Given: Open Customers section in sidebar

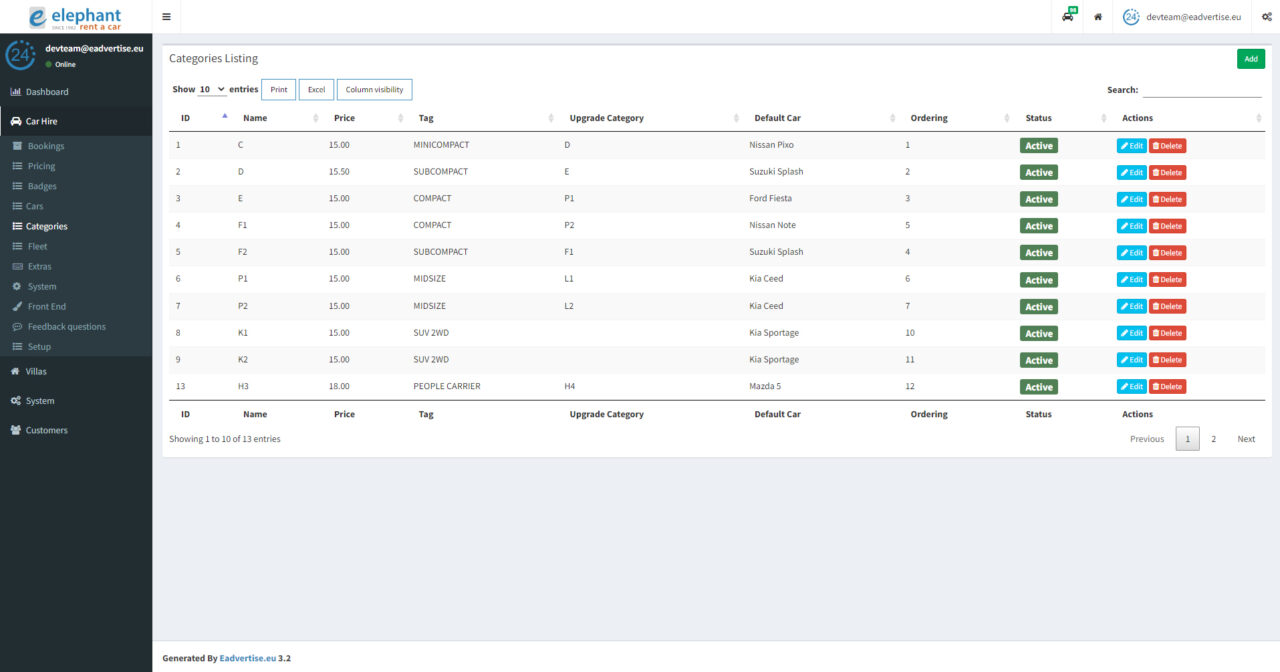Looking at the screenshot, I should click(x=46, y=430).
